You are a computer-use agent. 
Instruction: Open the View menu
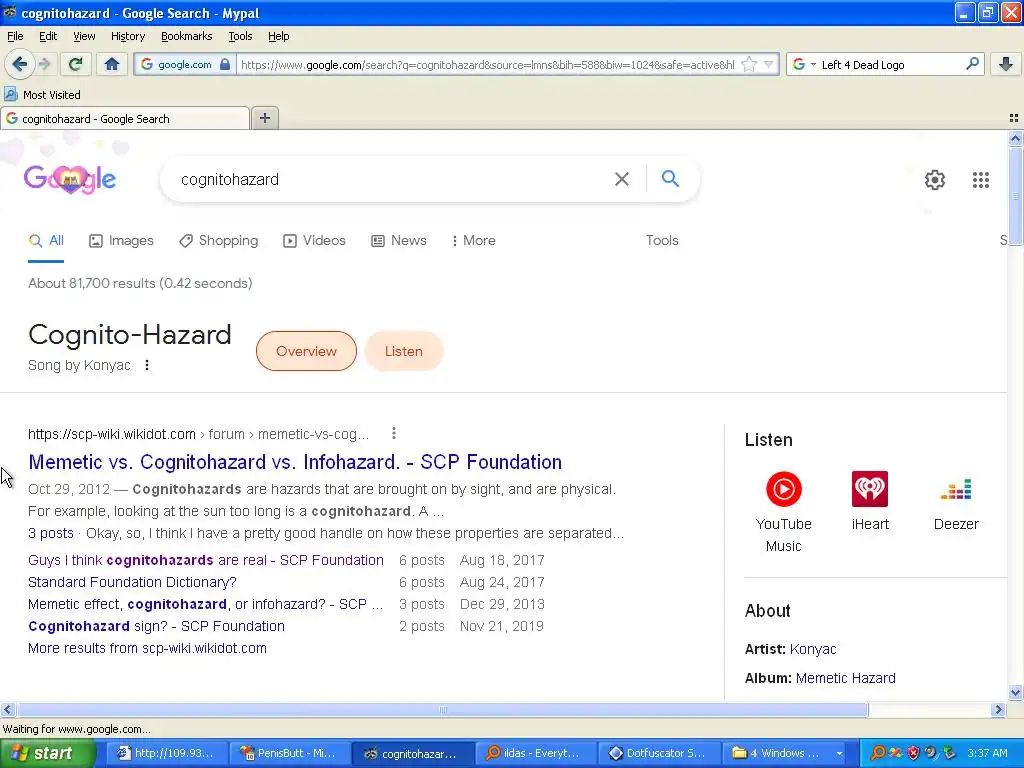coord(84,36)
